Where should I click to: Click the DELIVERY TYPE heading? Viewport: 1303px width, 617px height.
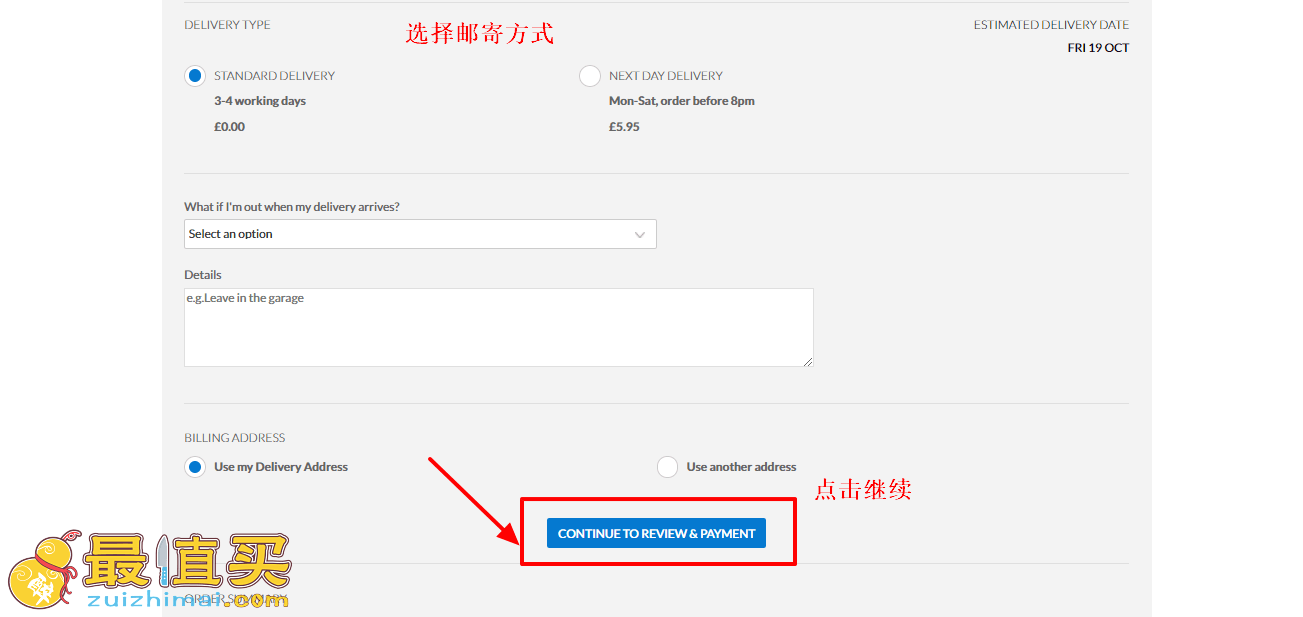pyautogui.click(x=227, y=25)
